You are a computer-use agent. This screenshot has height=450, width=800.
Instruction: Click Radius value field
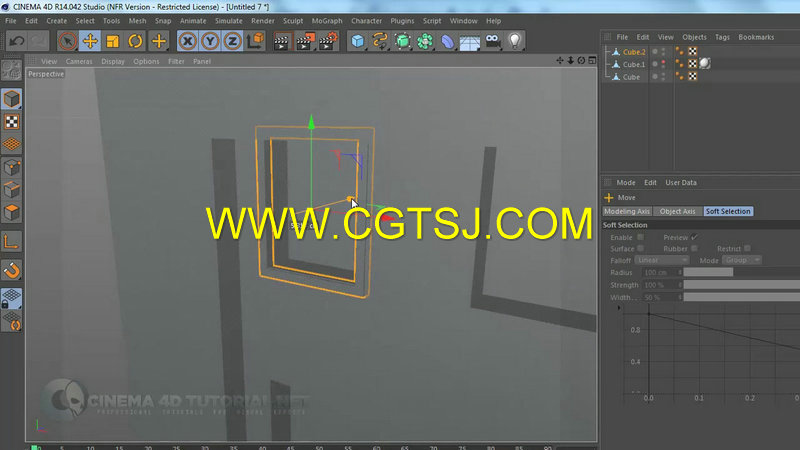pos(659,272)
